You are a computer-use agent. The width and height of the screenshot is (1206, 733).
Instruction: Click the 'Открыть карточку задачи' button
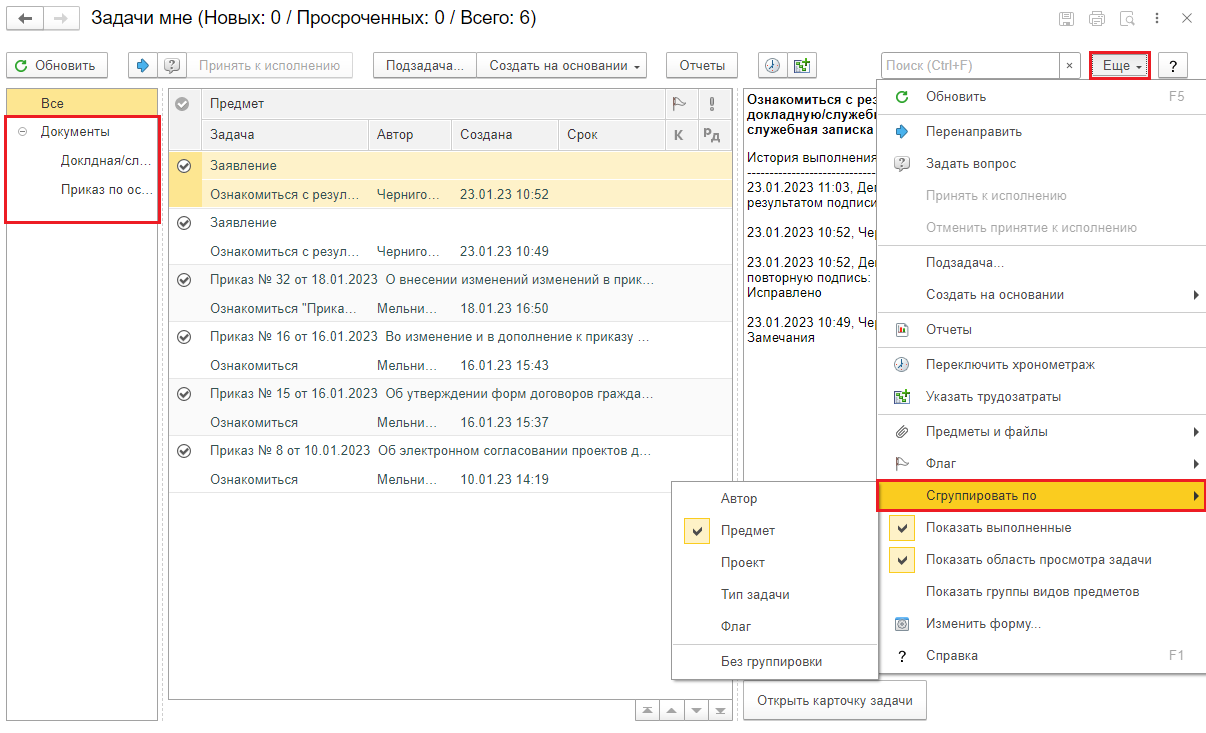coord(834,700)
